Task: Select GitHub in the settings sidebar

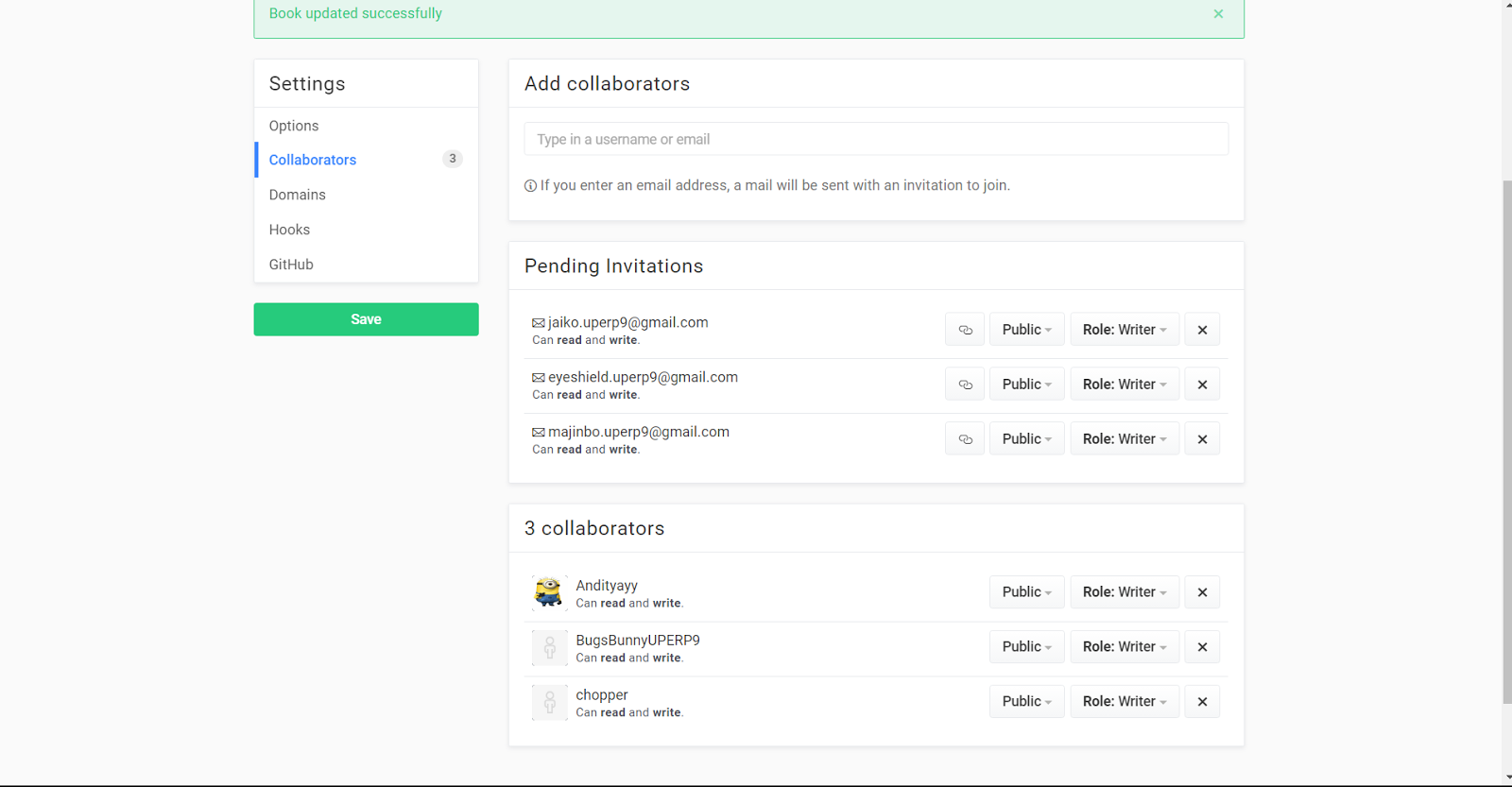Action: tap(291, 265)
